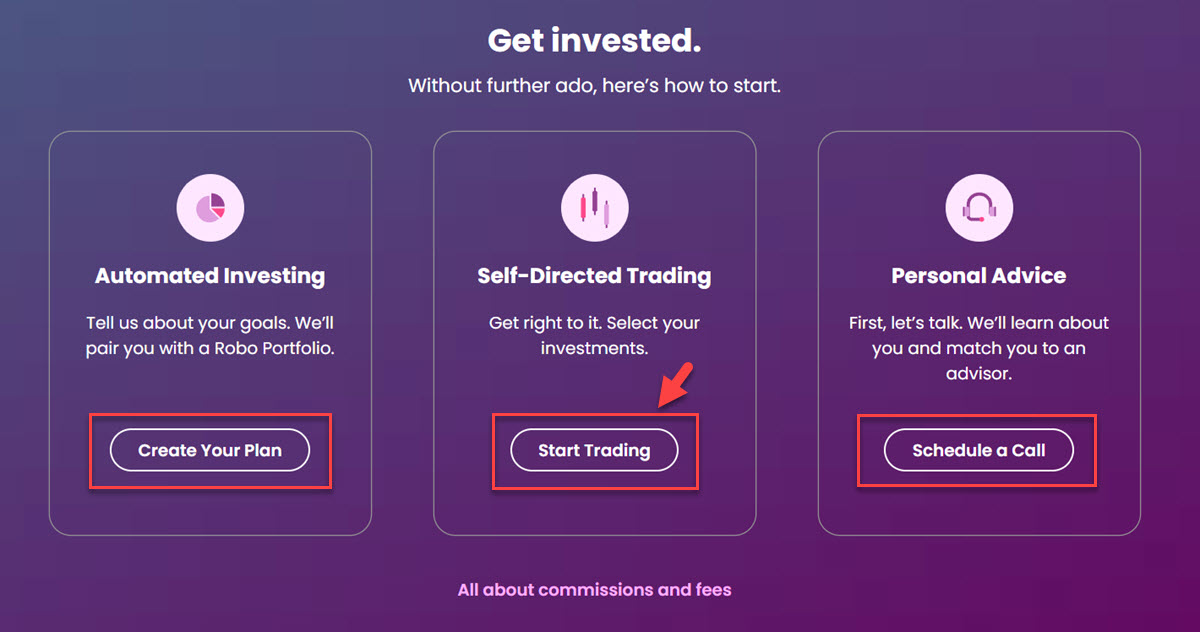Click the Automated Investing heading
The image size is (1200, 632).
[210, 276]
